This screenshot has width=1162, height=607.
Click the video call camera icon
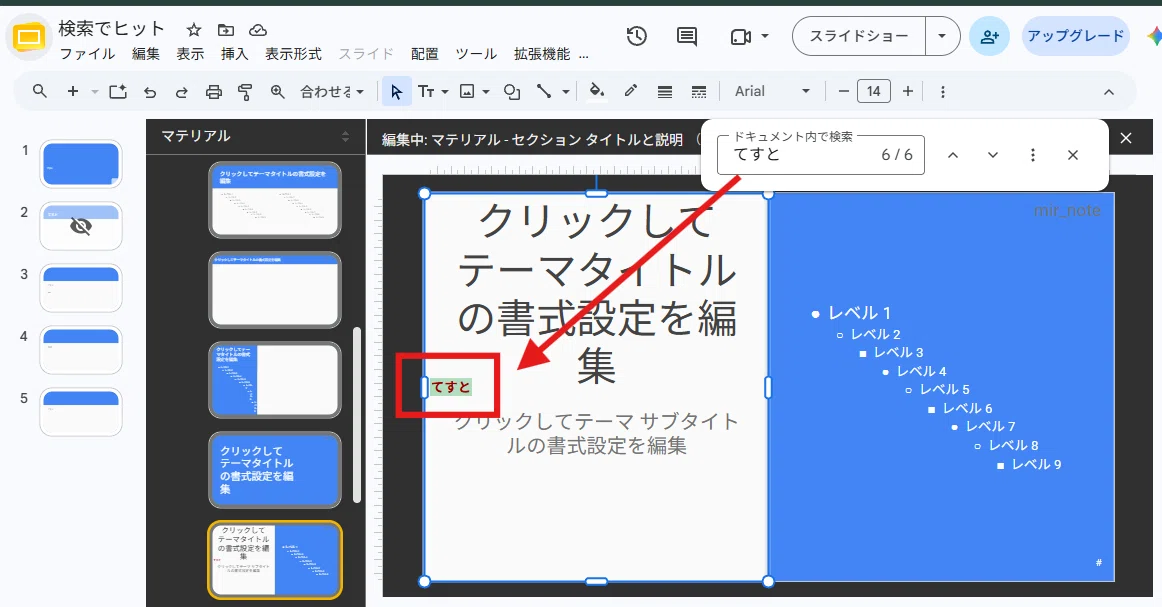tap(740, 36)
